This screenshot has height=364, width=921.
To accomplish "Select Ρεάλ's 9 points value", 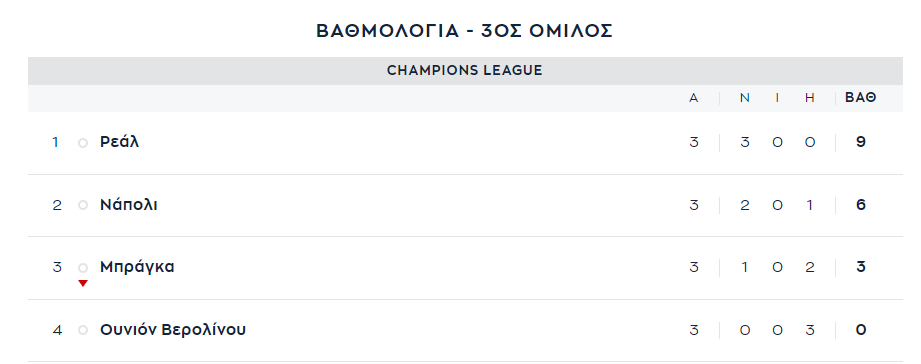I will pyautogui.click(x=861, y=142).
